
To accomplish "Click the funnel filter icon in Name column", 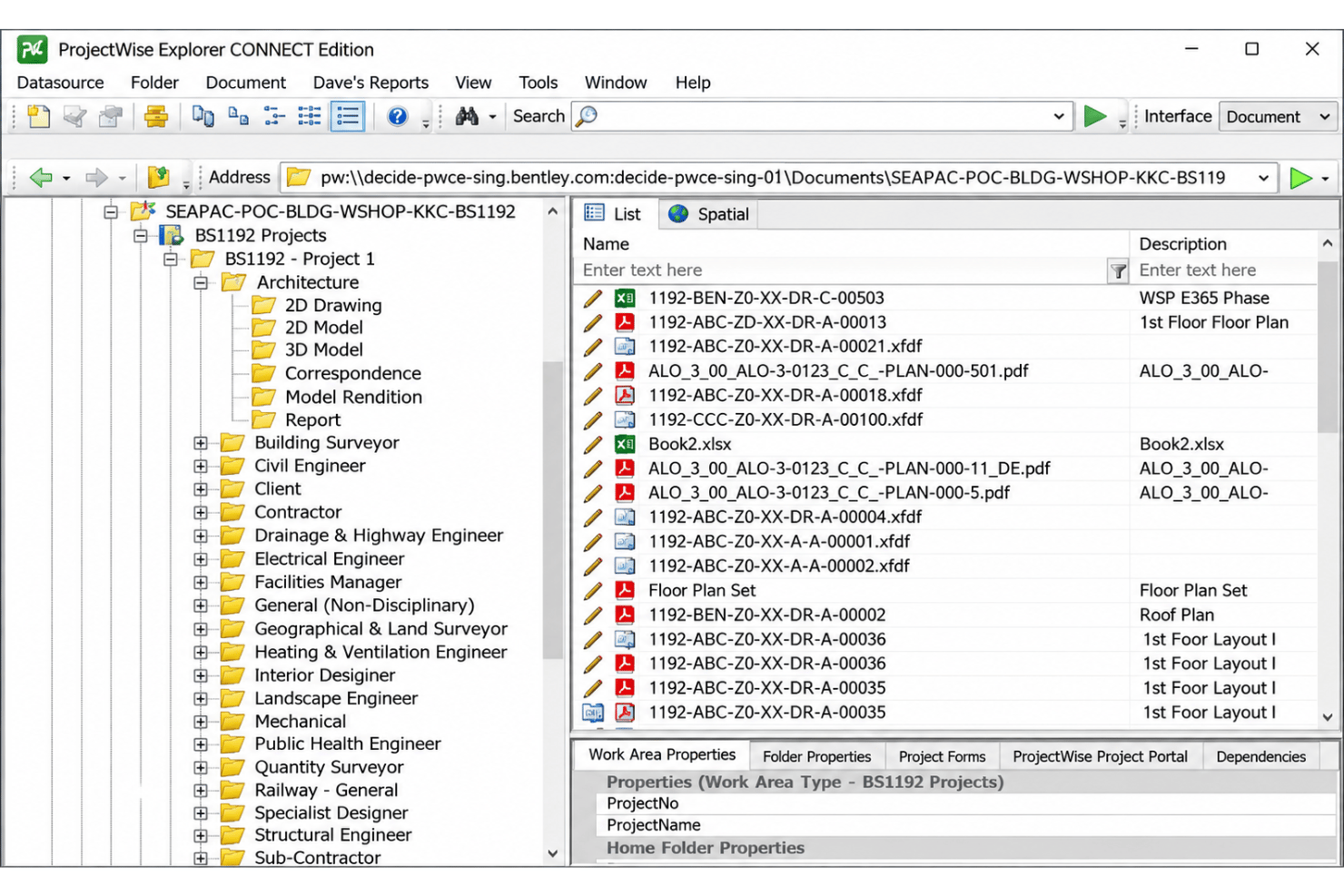I will pos(1118,271).
